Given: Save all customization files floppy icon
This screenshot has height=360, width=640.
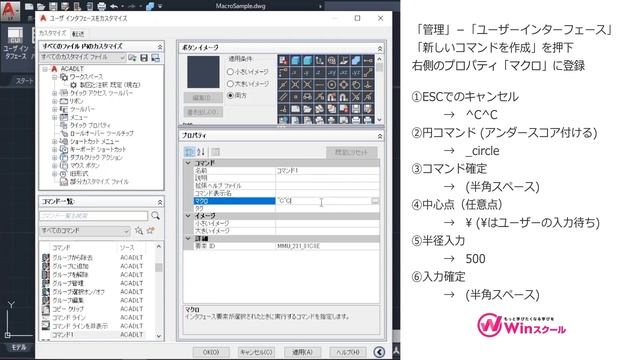Looking at the screenshot, I should click(144, 58).
